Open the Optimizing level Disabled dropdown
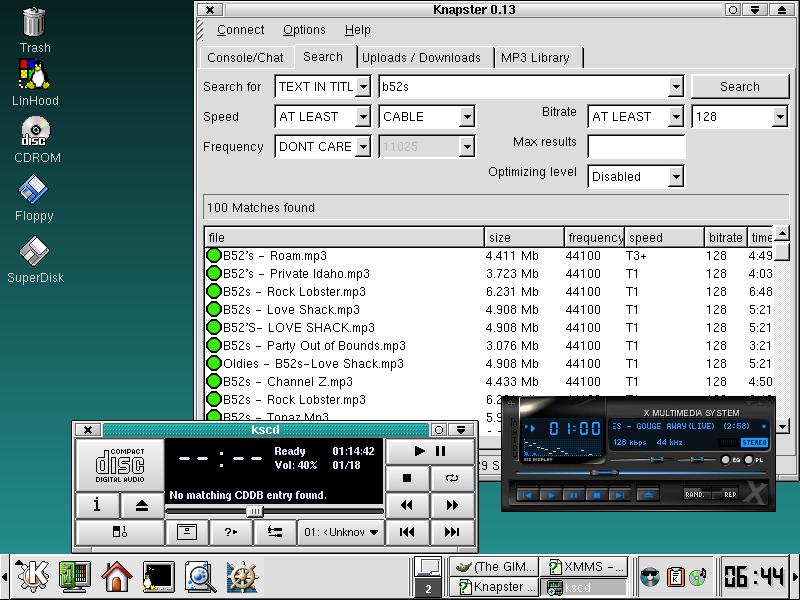Screen dimensions: 800x600 click(676, 177)
